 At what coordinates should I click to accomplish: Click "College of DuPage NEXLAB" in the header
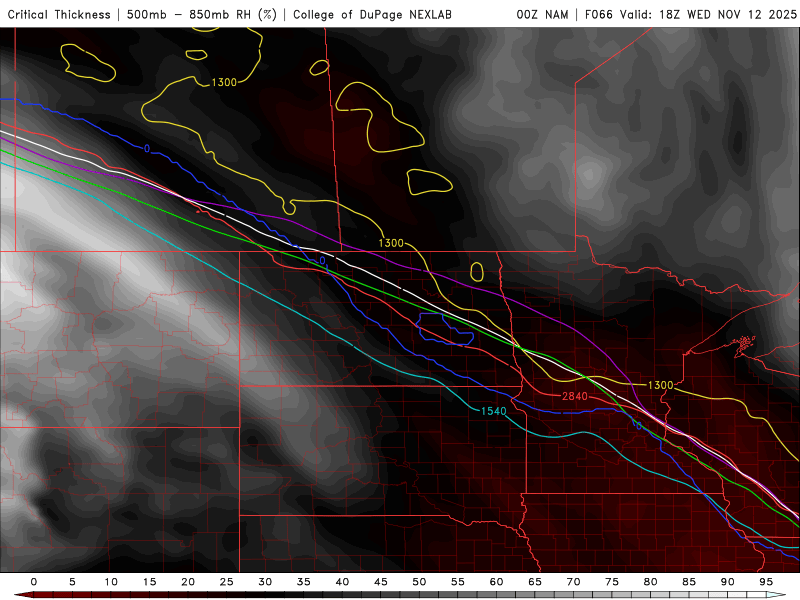point(372,14)
